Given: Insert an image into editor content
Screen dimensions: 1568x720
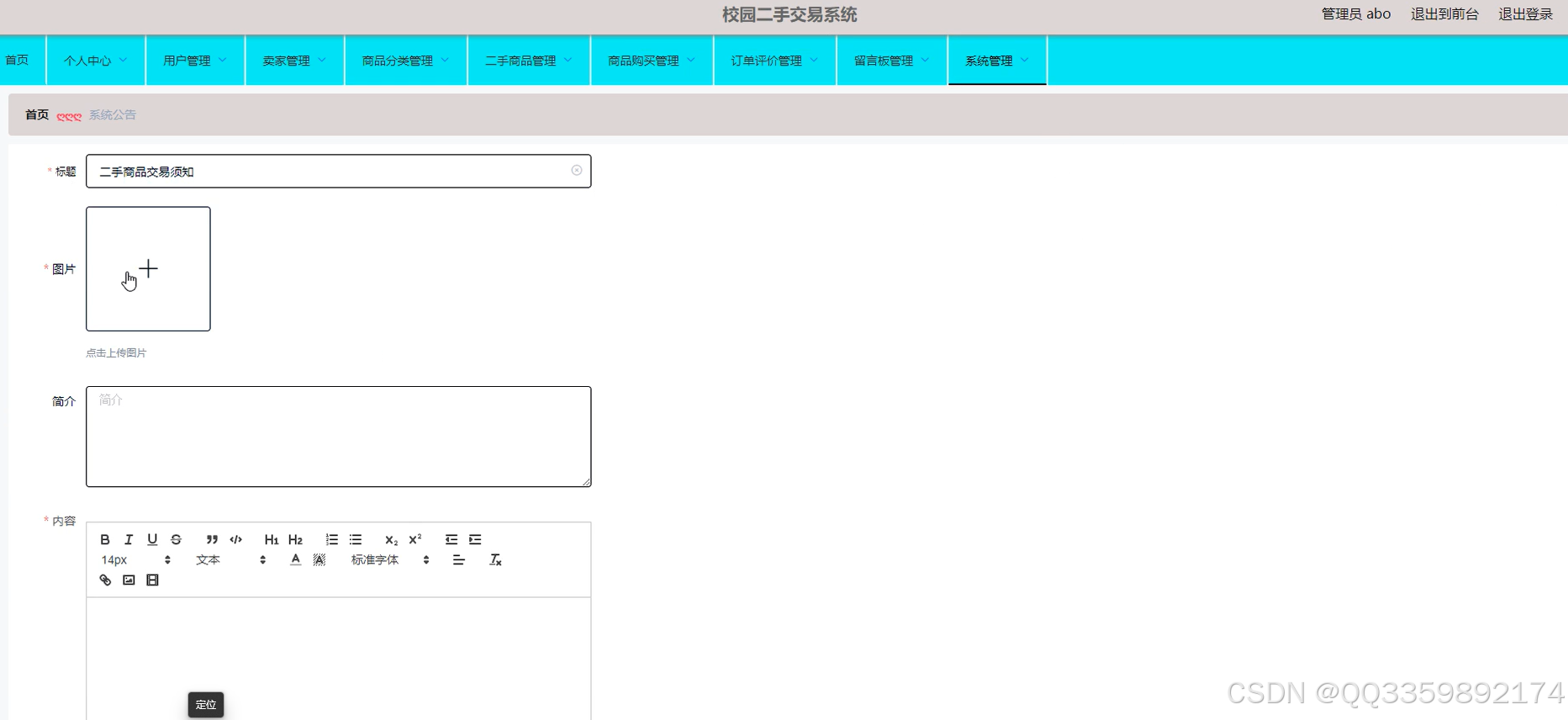Looking at the screenshot, I should tap(129, 580).
